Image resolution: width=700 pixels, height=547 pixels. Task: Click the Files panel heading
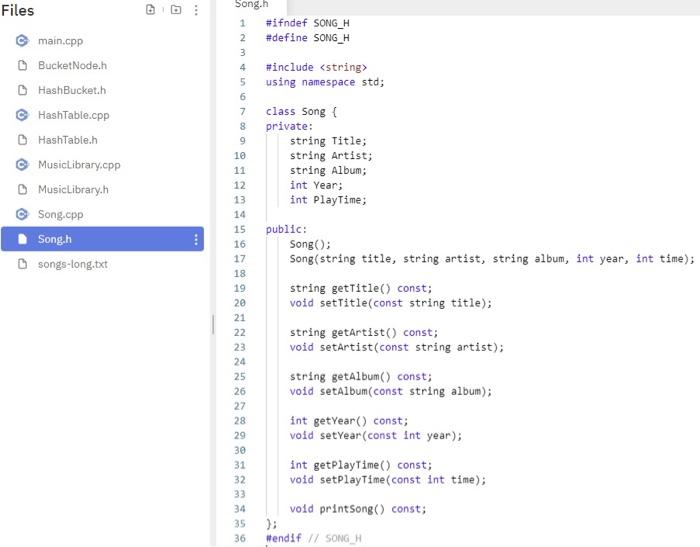[17, 10]
